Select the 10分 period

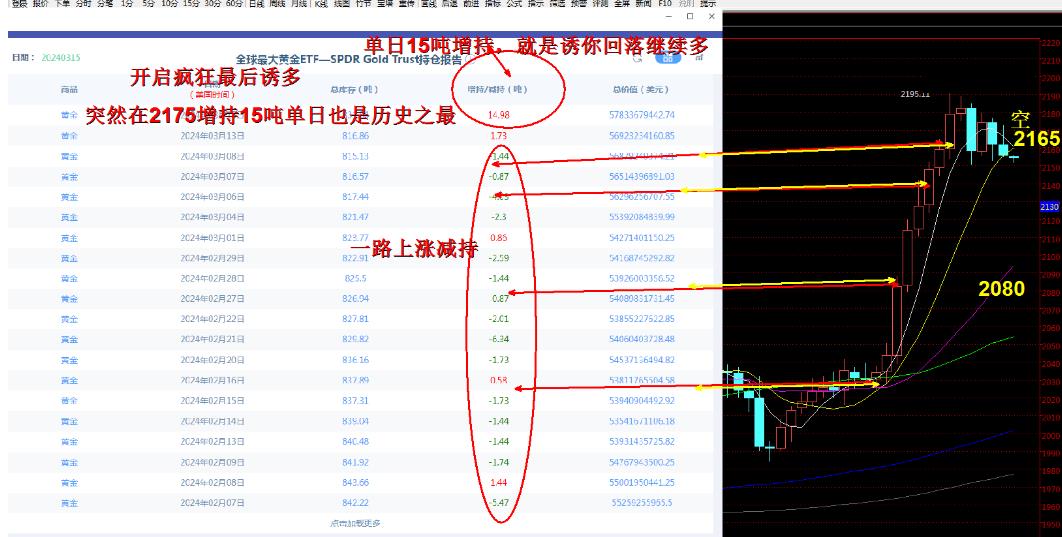[170, 3]
